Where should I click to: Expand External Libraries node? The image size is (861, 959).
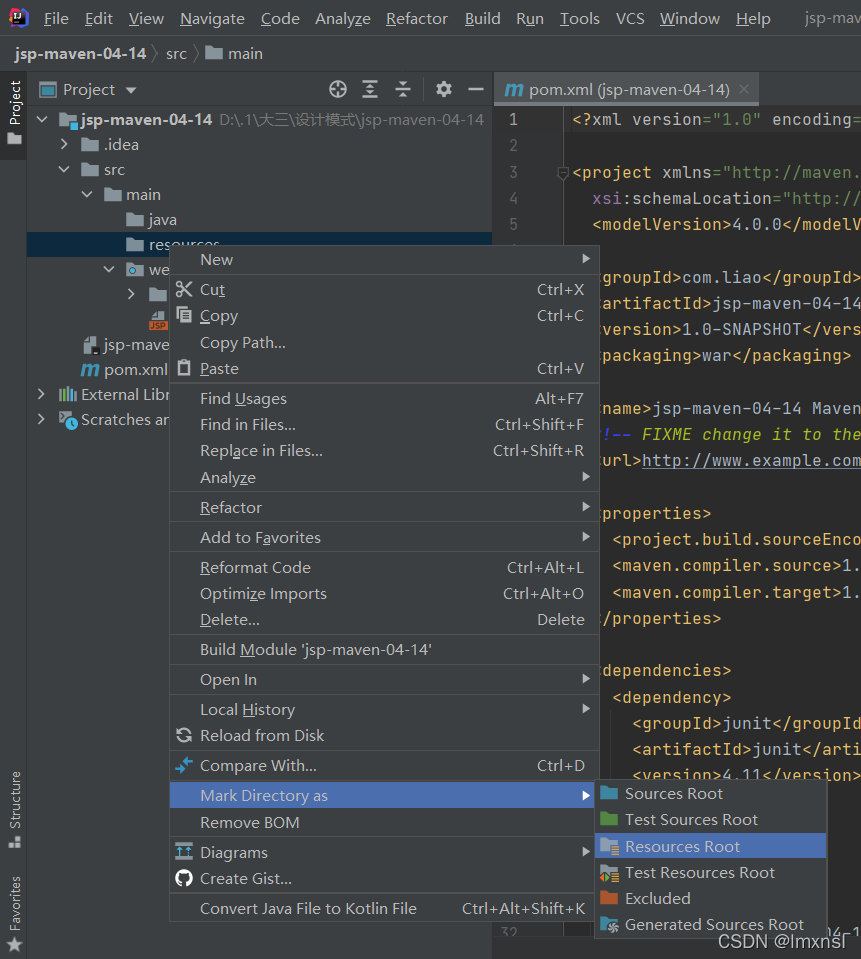pyautogui.click(x=41, y=394)
